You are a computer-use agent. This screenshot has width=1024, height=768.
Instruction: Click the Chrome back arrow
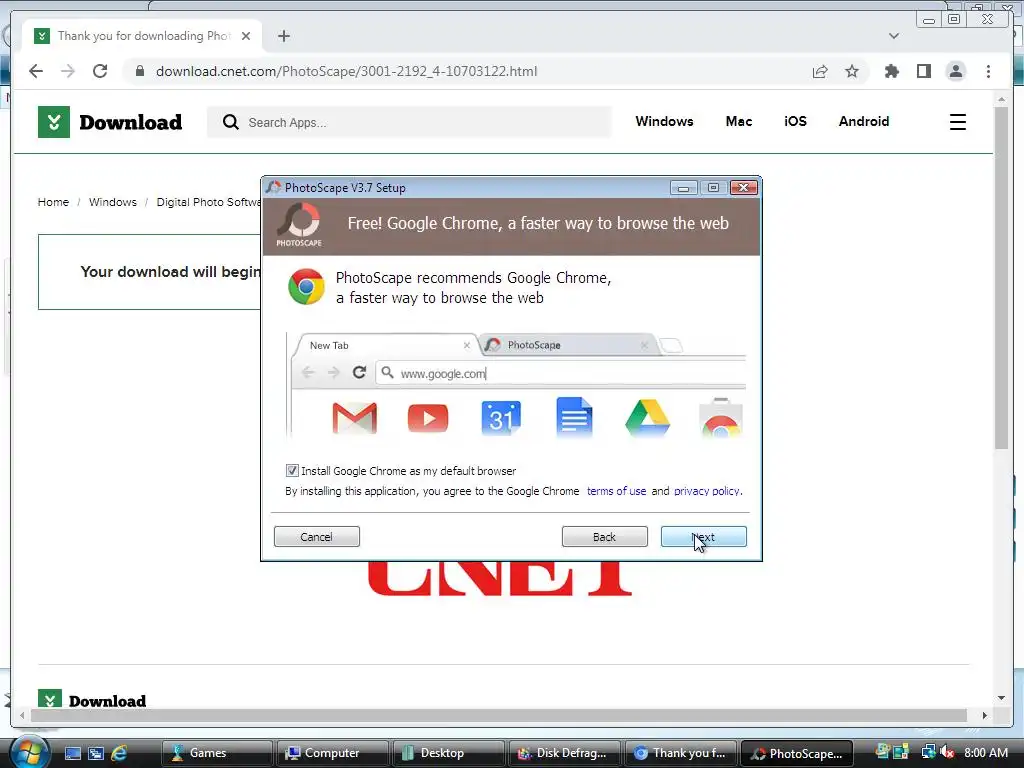[x=36, y=71]
